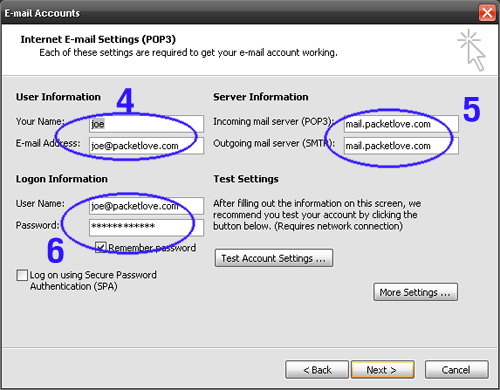Click the "After filling out the information" paragraph
Screen dimensions: 500x390
point(317,215)
